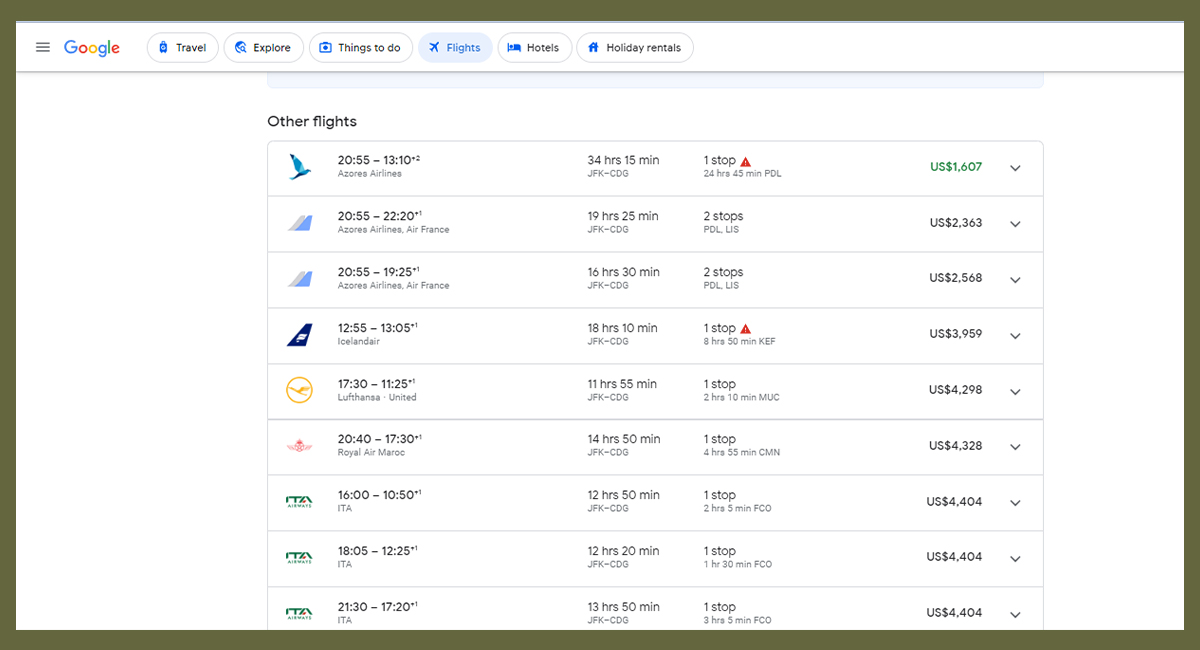Click the 8 hrs 50 min KEF layover
1200x650 pixels.
point(739,342)
